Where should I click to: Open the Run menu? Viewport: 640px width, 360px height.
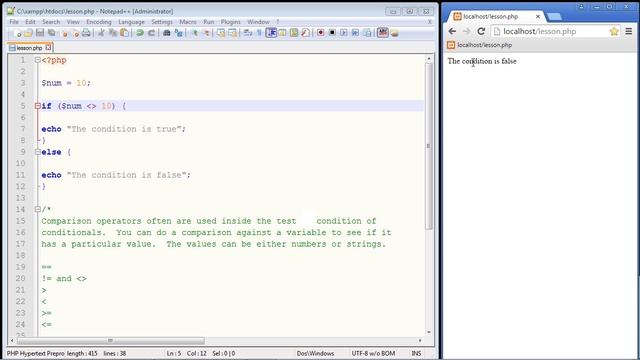pyautogui.click(x=209, y=22)
